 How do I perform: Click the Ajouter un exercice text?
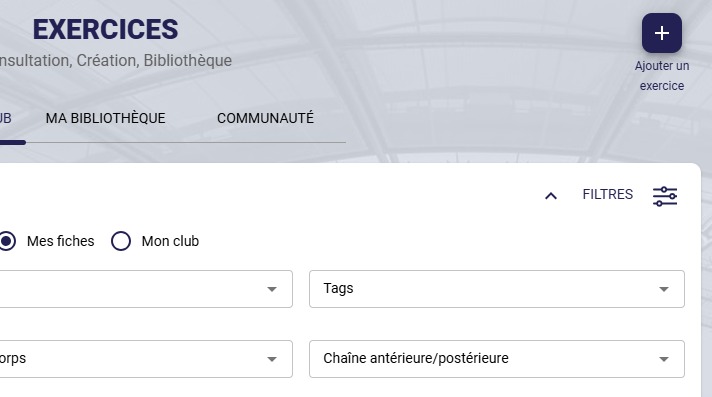(x=662, y=76)
